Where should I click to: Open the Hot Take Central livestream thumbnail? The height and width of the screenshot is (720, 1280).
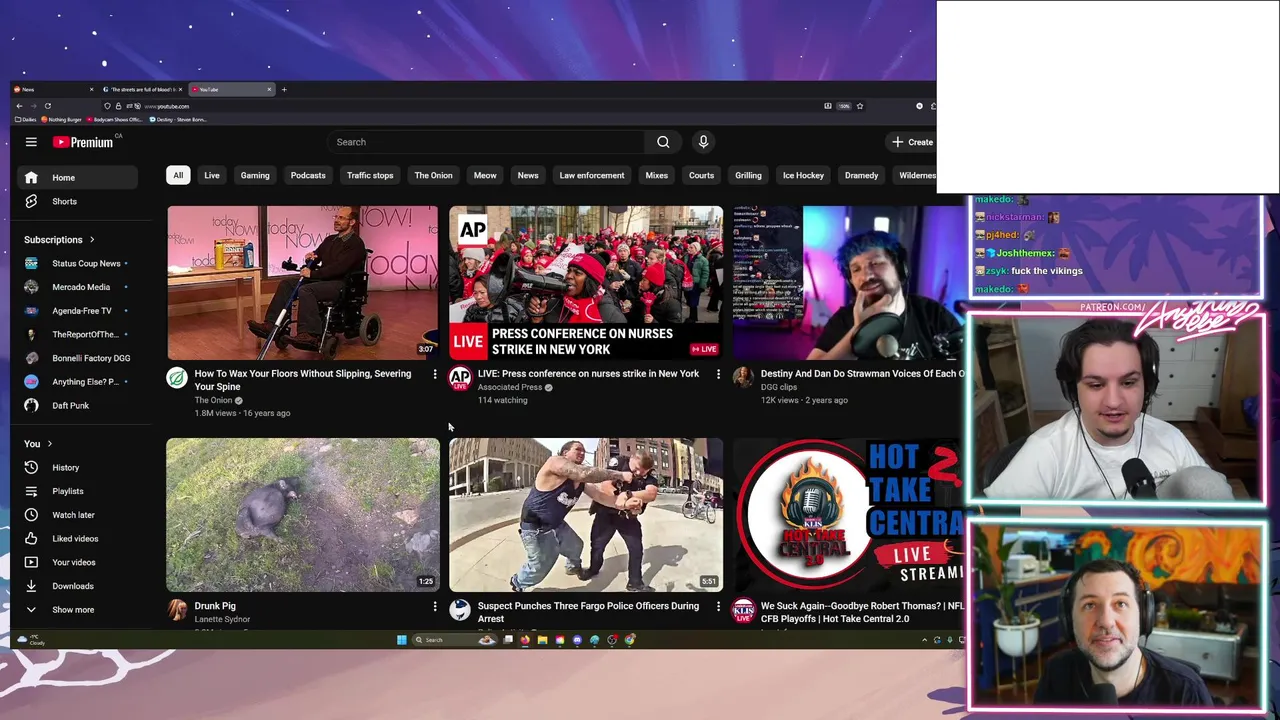849,514
